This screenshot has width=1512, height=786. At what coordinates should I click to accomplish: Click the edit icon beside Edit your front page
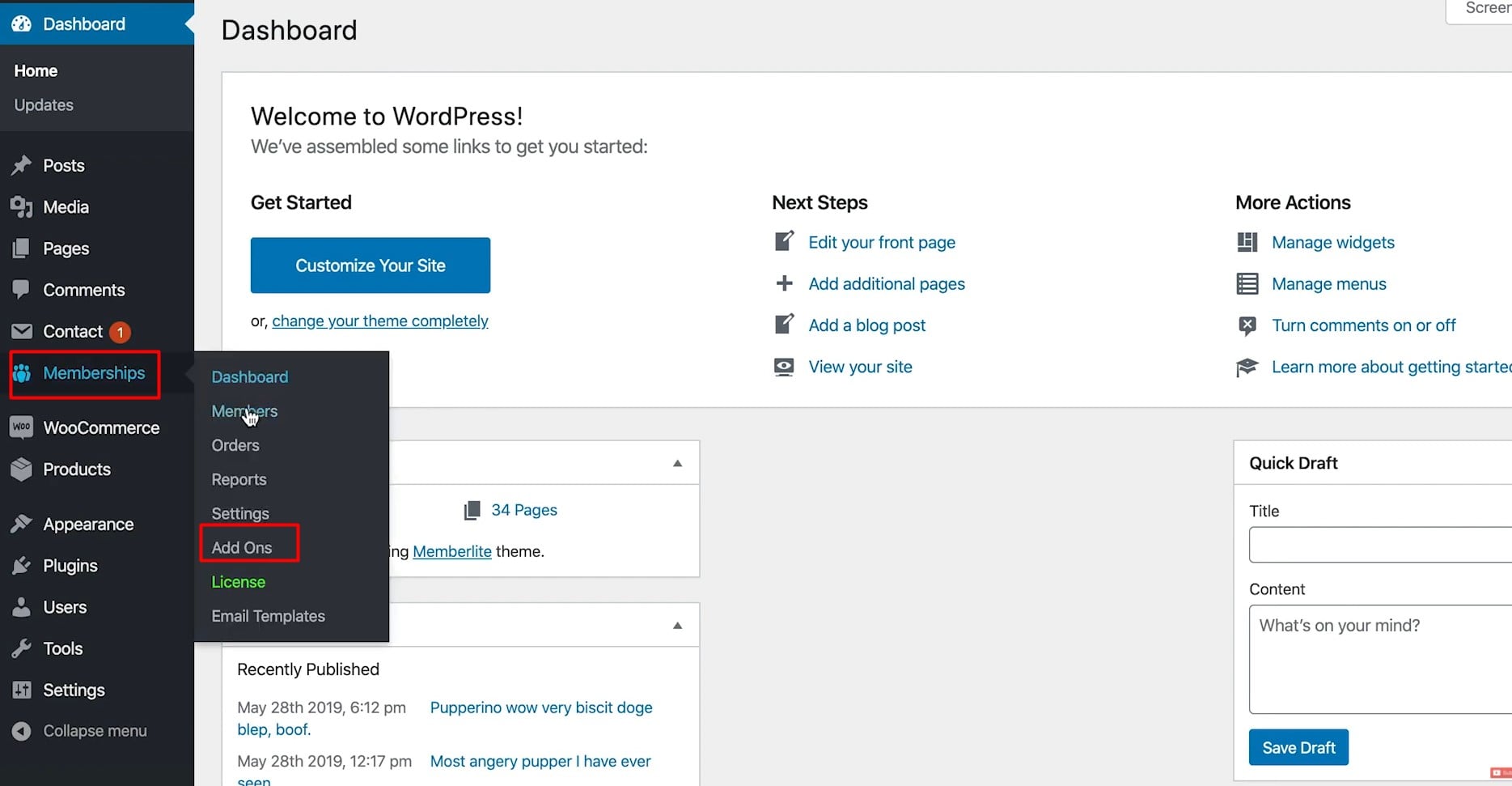click(x=784, y=241)
